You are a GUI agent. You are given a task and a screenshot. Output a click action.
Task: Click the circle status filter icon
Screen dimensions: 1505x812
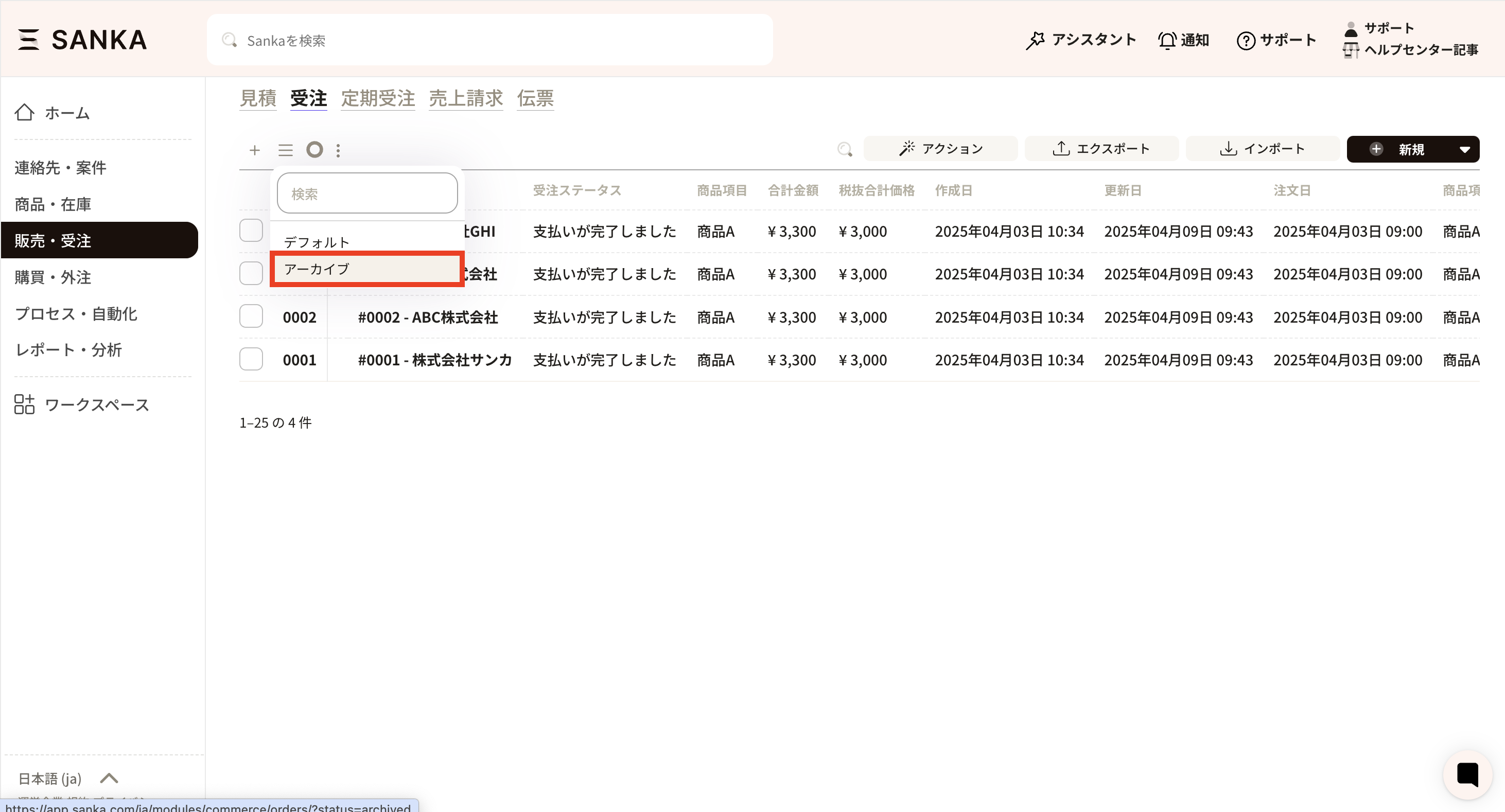(314, 150)
